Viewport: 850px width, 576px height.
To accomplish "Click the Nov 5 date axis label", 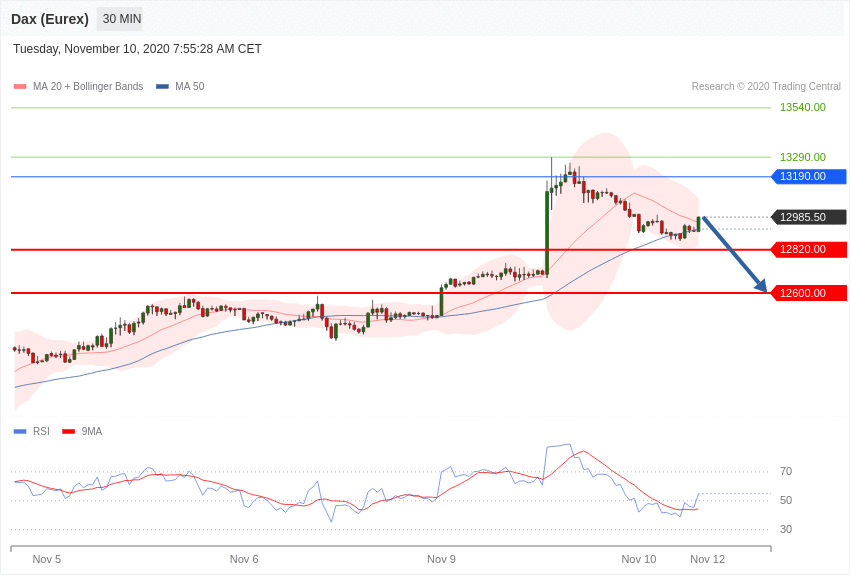I will point(47,559).
